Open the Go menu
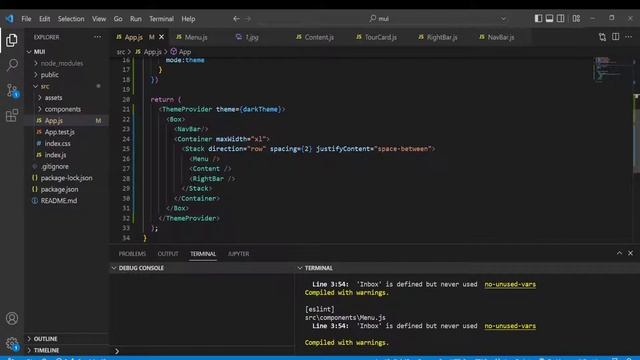 [x=118, y=19]
